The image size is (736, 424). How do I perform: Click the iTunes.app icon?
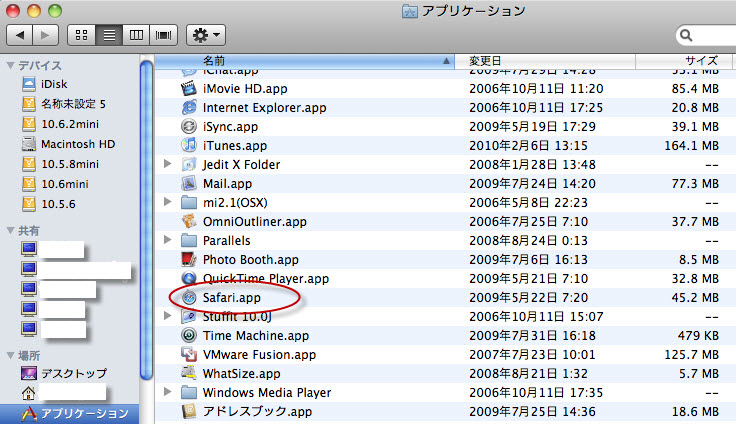(x=189, y=145)
